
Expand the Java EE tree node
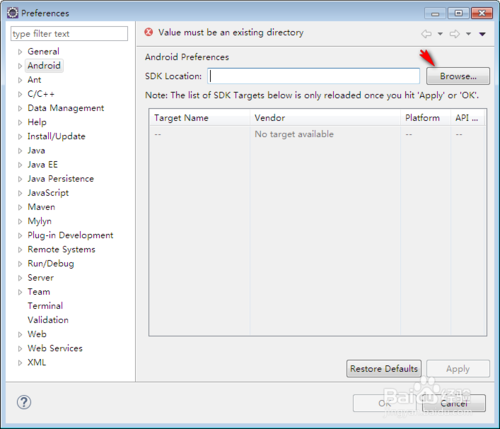[x=20, y=165]
